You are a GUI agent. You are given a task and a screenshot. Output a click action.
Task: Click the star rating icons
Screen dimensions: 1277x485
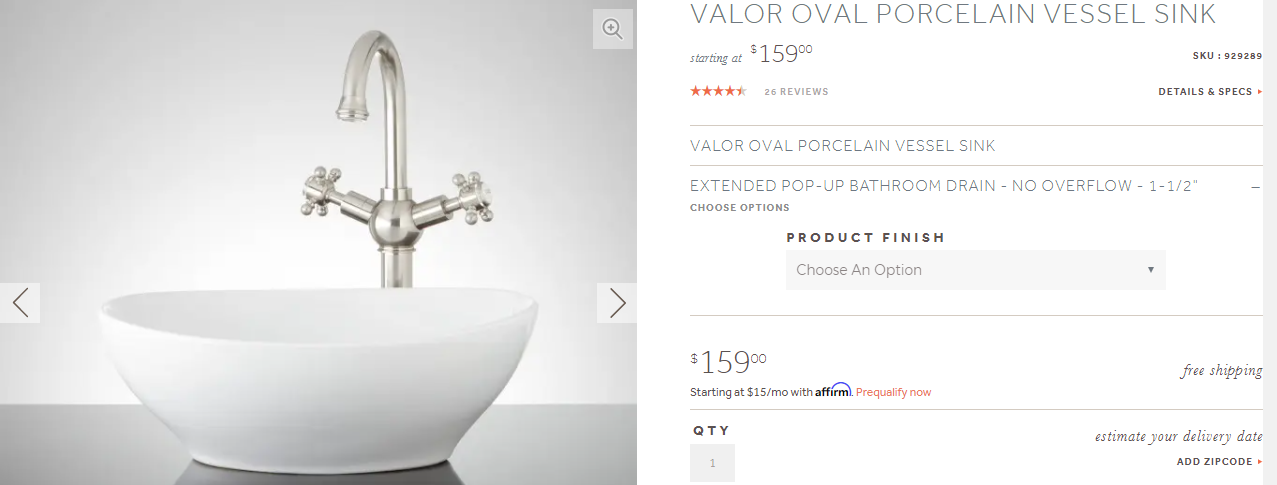click(x=718, y=91)
